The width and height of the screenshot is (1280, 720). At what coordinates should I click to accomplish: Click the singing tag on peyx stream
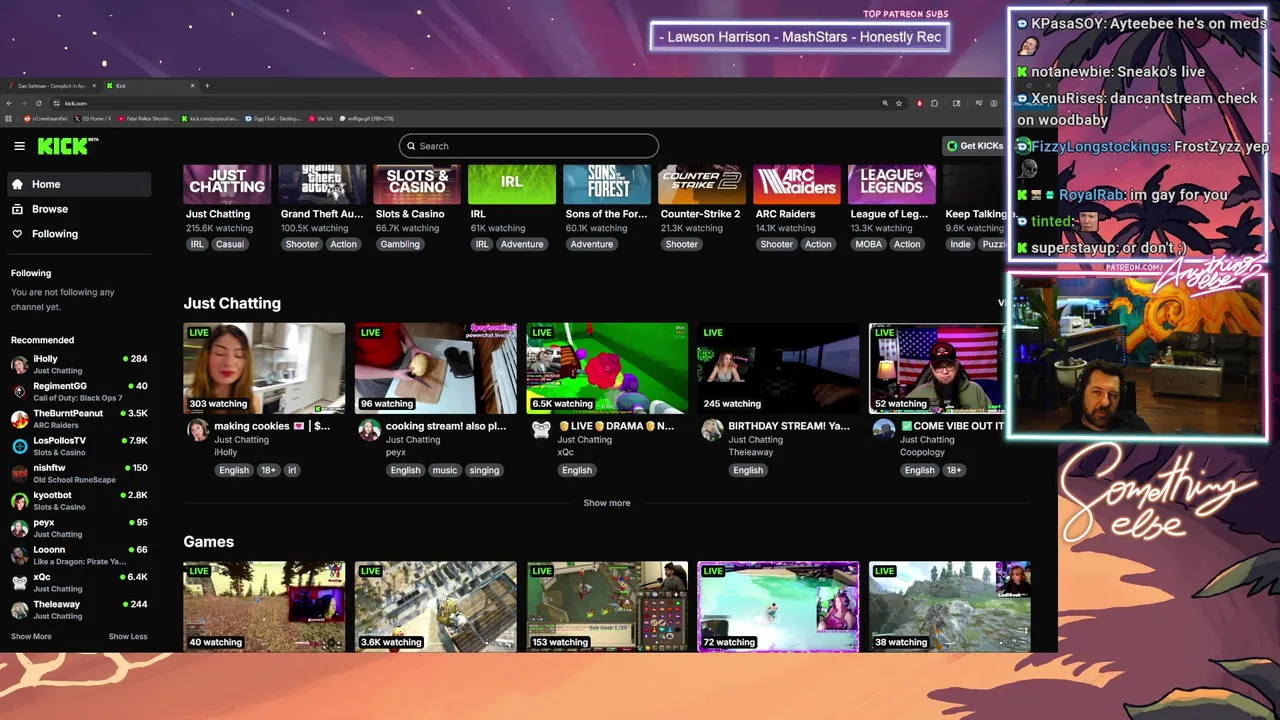point(484,470)
